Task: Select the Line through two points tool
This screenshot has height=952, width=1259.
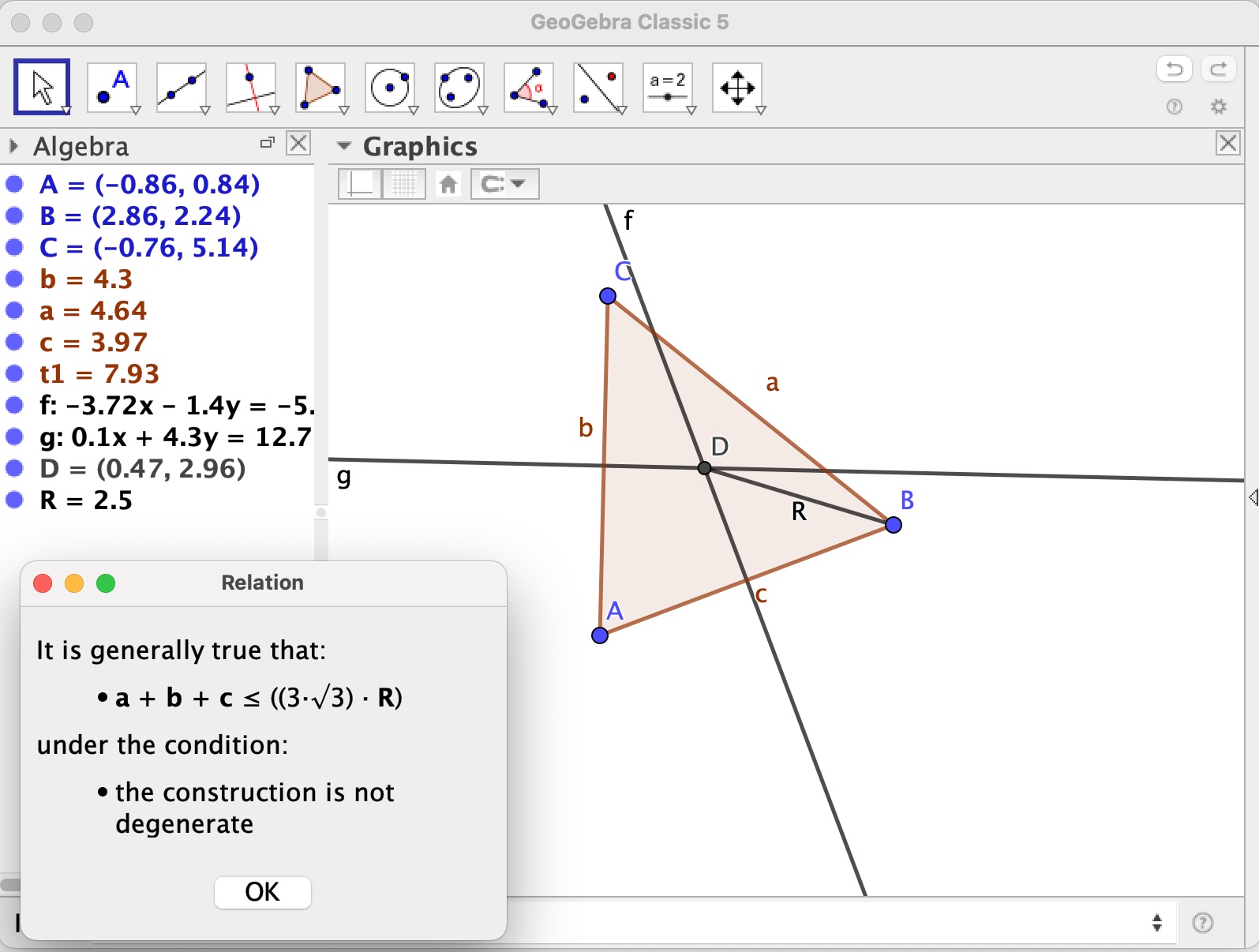Action: point(182,87)
